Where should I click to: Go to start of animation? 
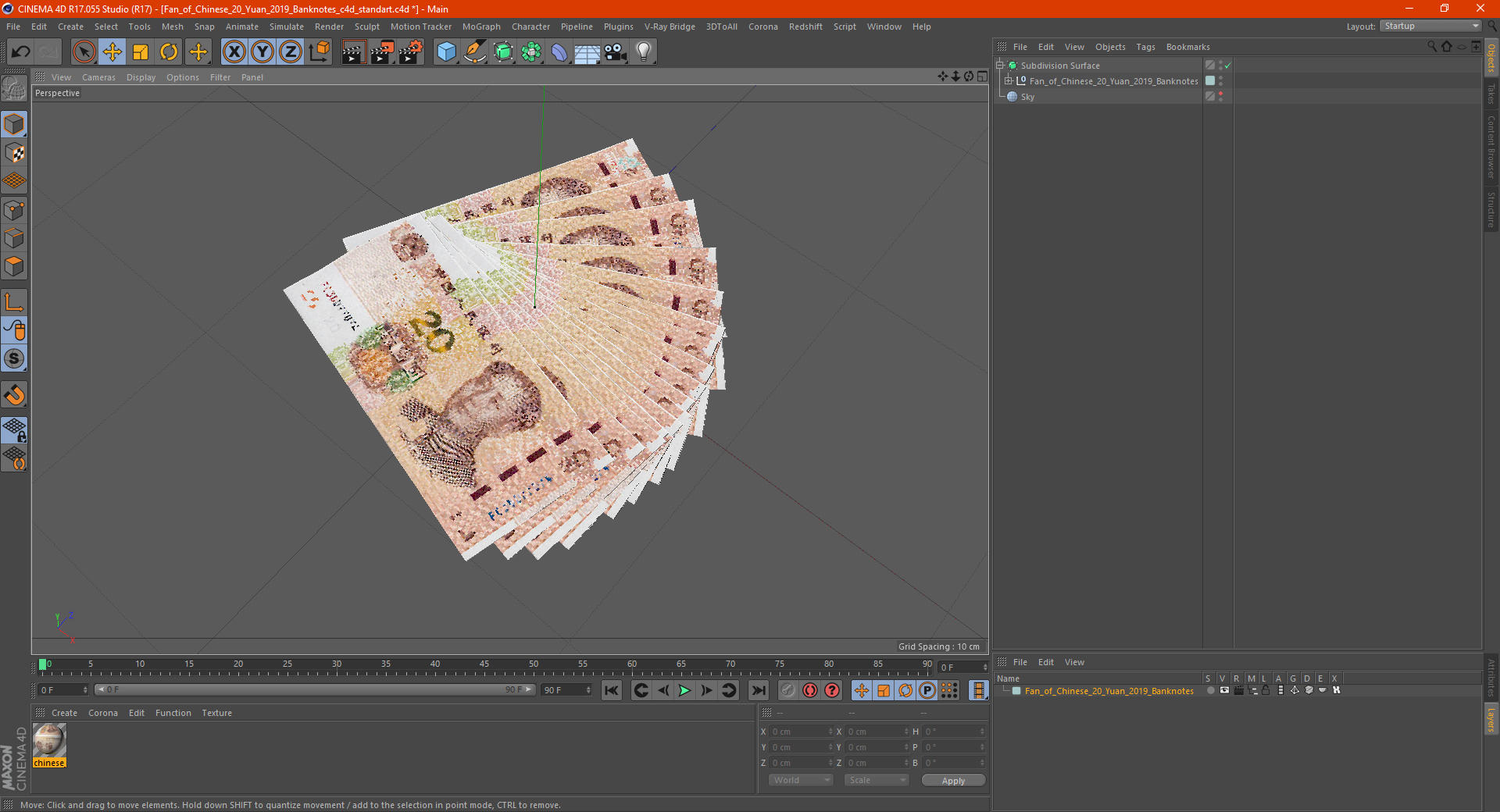tap(612, 690)
